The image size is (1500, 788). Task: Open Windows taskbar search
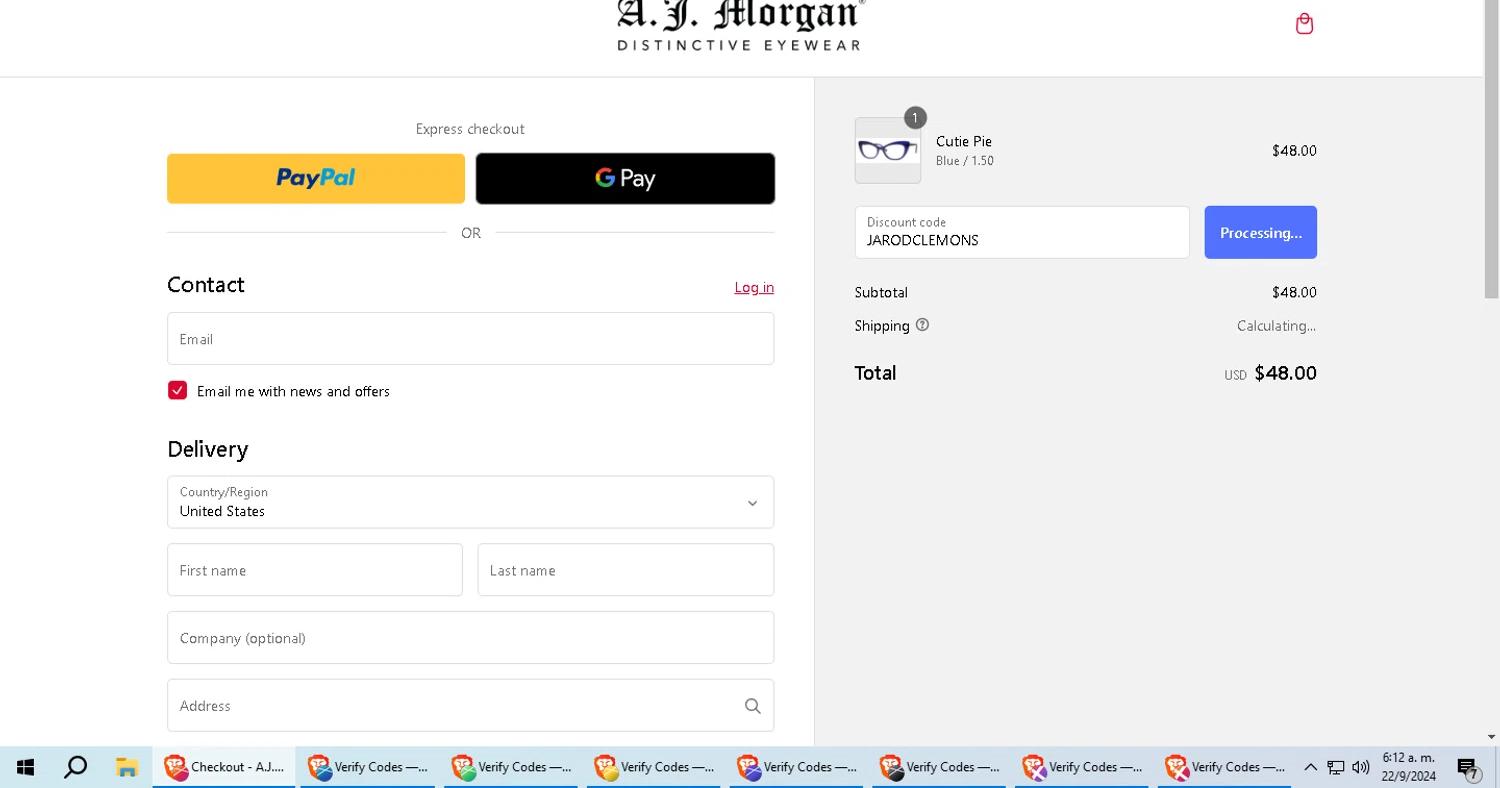click(75, 767)
